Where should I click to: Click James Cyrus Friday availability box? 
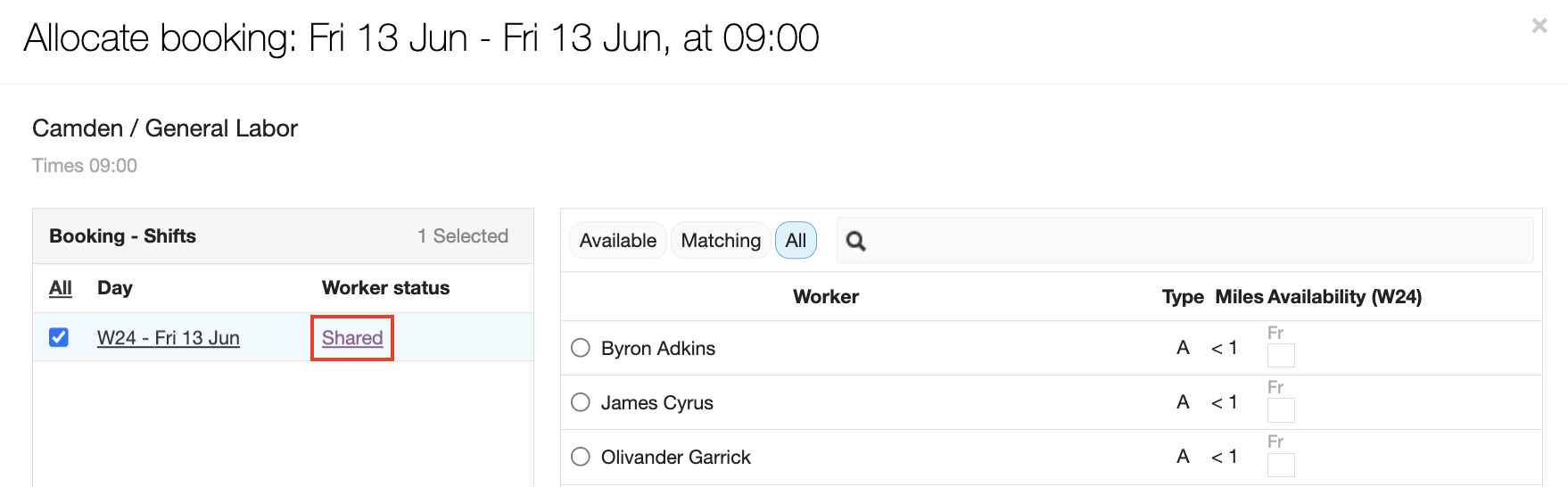(x=1281, y=410)
